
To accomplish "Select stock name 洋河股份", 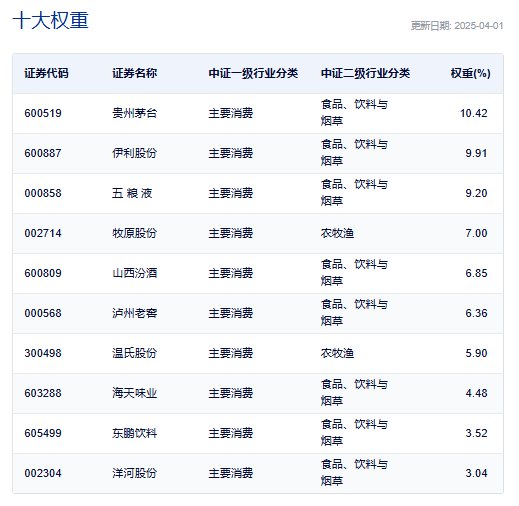I will tap(134, 473).
